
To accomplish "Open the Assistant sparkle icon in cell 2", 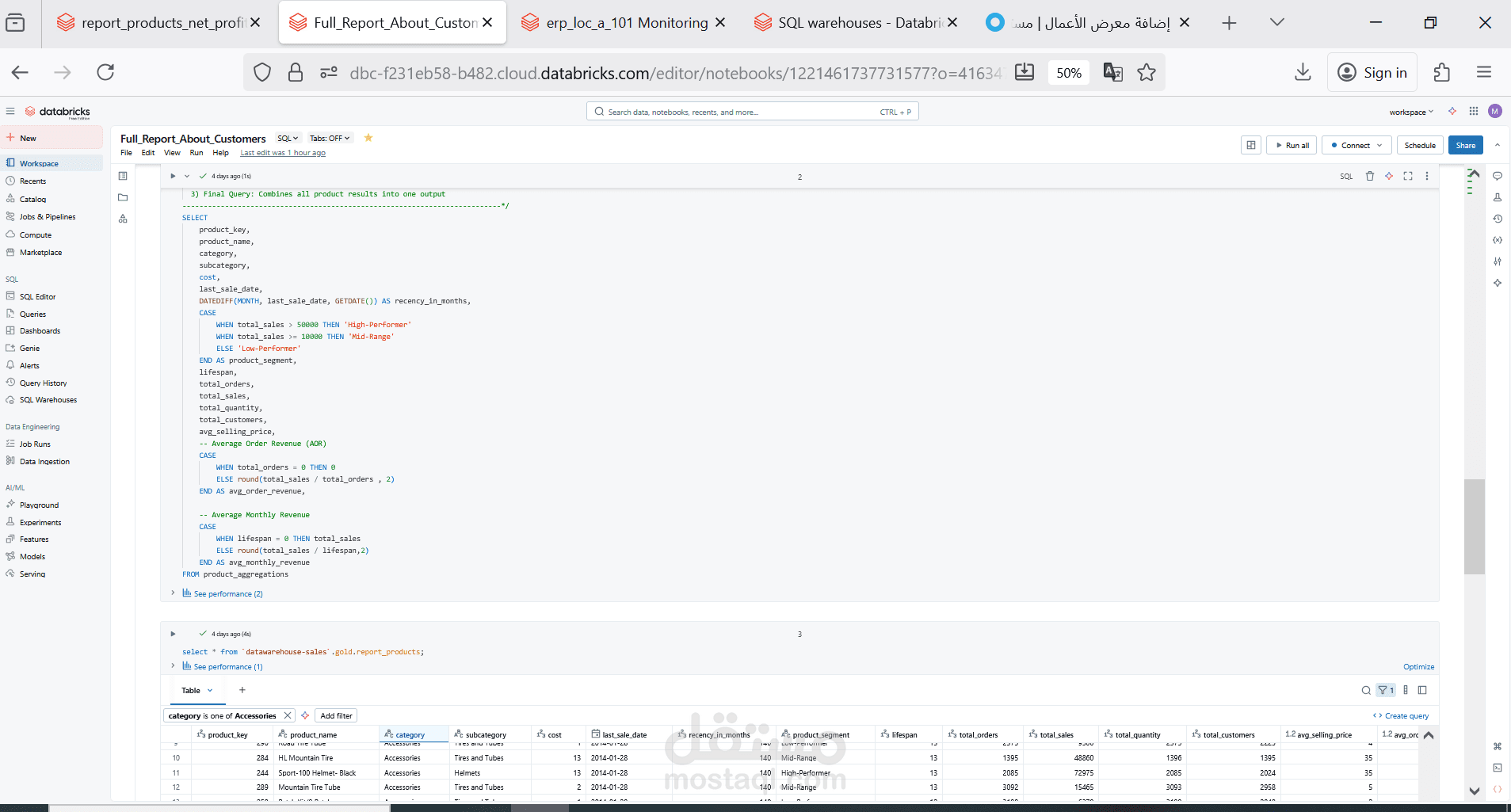I will [1389, 176].
